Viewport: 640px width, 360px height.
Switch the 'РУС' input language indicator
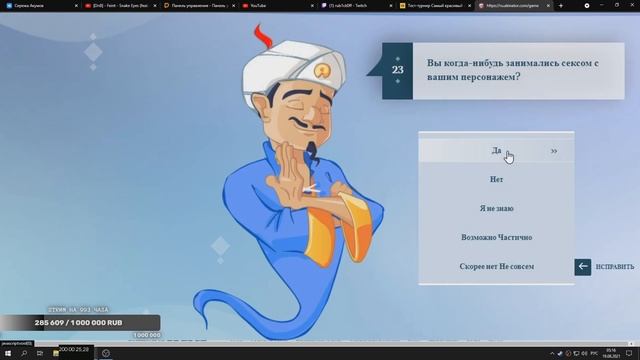click(x=594, y=353)
